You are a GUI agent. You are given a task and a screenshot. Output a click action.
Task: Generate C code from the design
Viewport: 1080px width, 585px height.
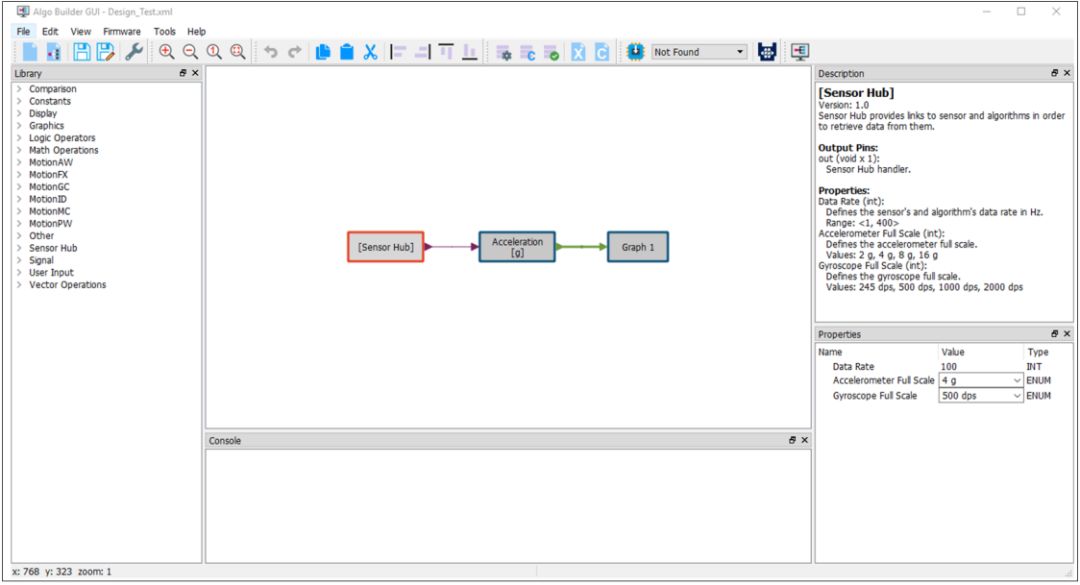point(528,52)
